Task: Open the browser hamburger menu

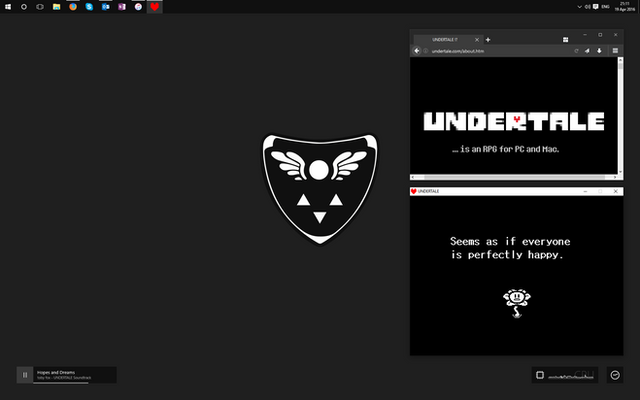Action: pyautogui.click(x=615, y=51)
